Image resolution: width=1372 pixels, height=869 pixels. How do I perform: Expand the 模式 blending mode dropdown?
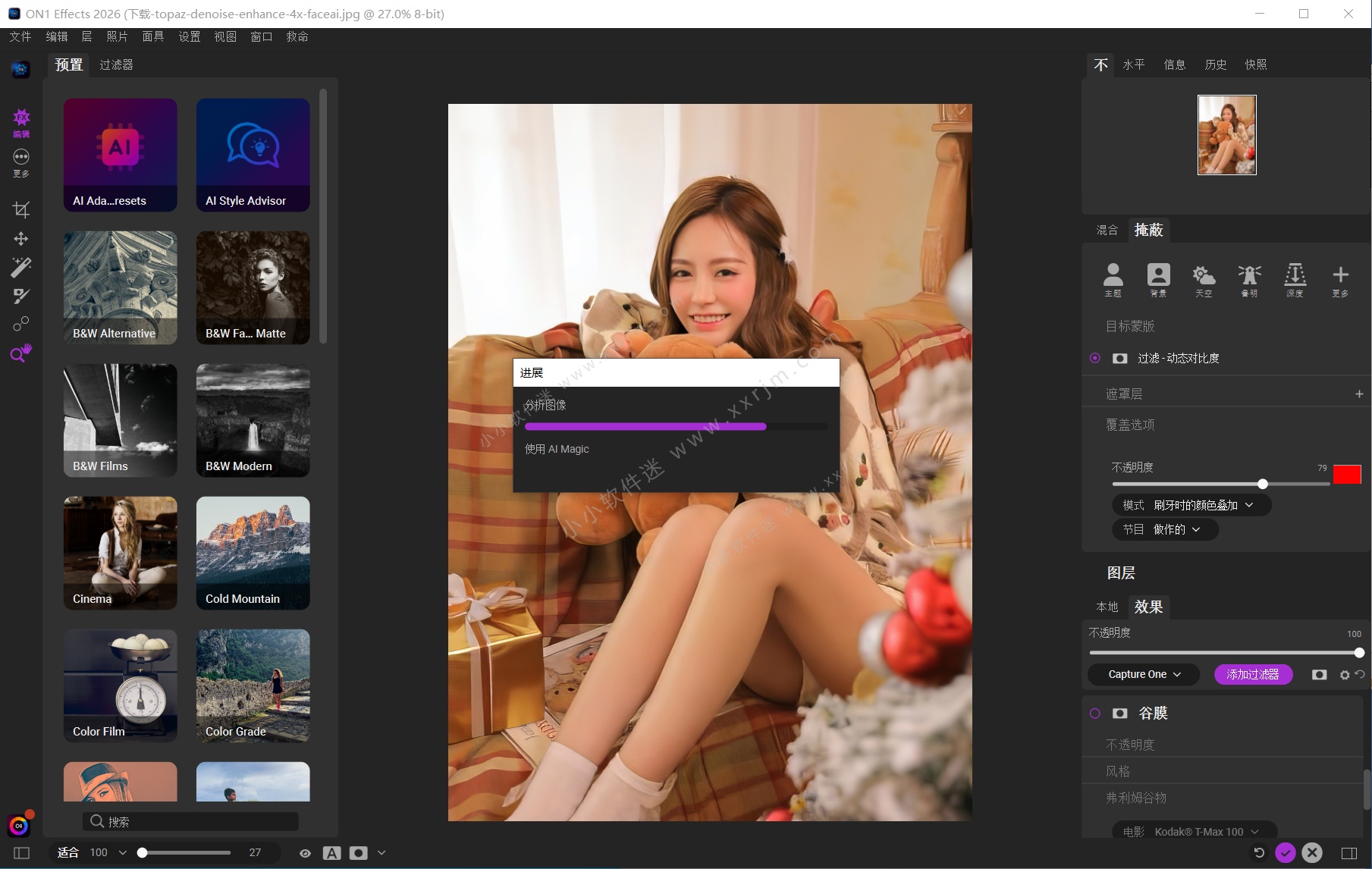1191,505
